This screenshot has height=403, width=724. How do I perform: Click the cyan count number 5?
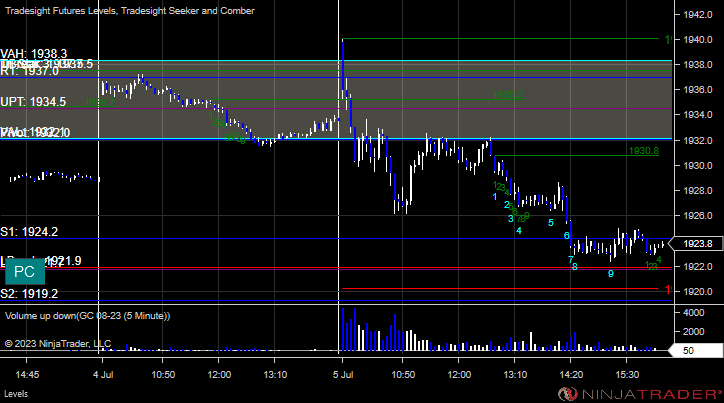(x=550, y=223)
